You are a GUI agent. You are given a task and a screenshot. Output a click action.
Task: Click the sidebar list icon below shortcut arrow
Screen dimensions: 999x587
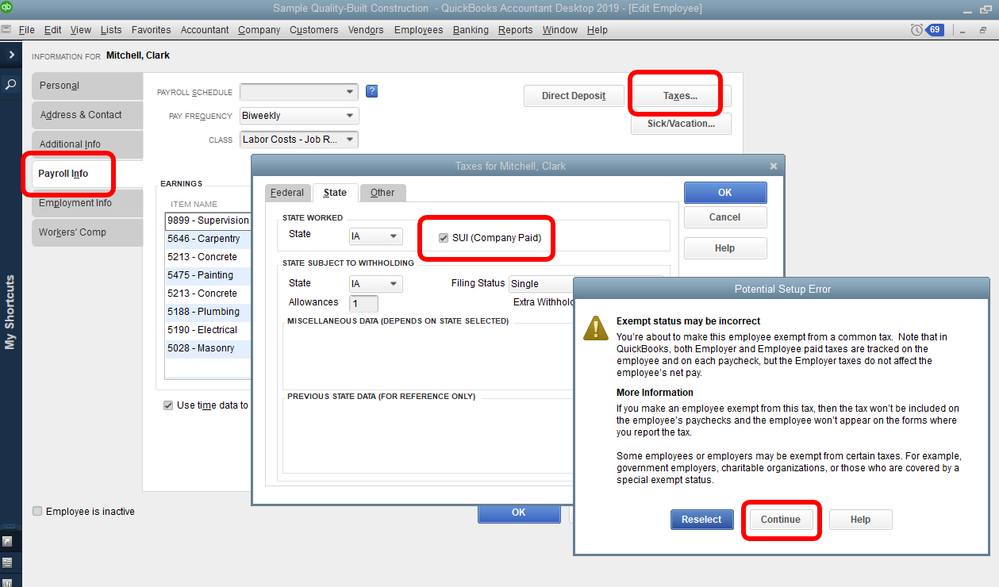[7, 563]
